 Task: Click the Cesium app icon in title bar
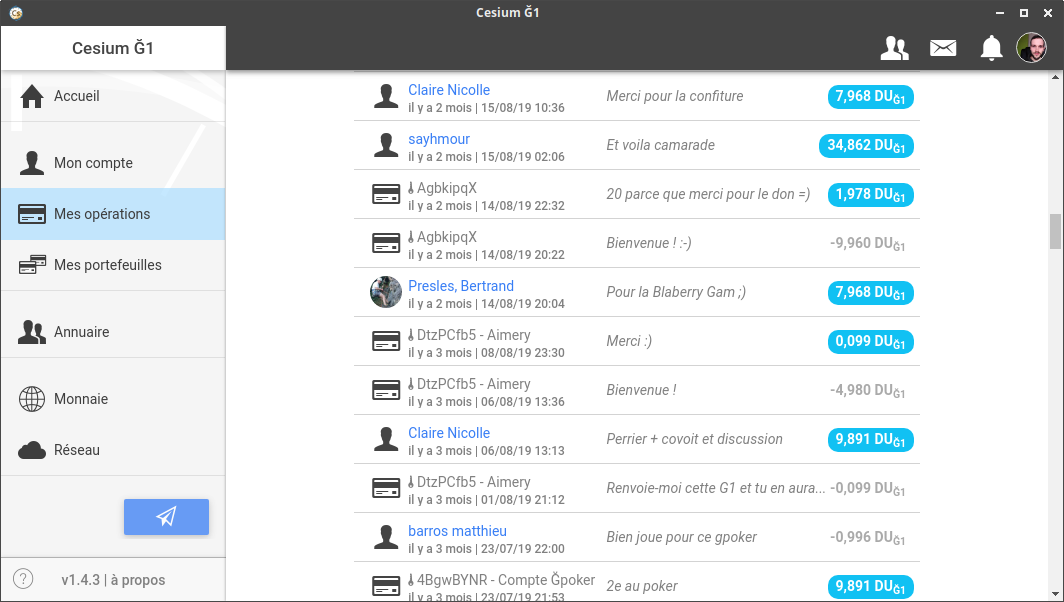pyautogui.click(x=16, y=12)
